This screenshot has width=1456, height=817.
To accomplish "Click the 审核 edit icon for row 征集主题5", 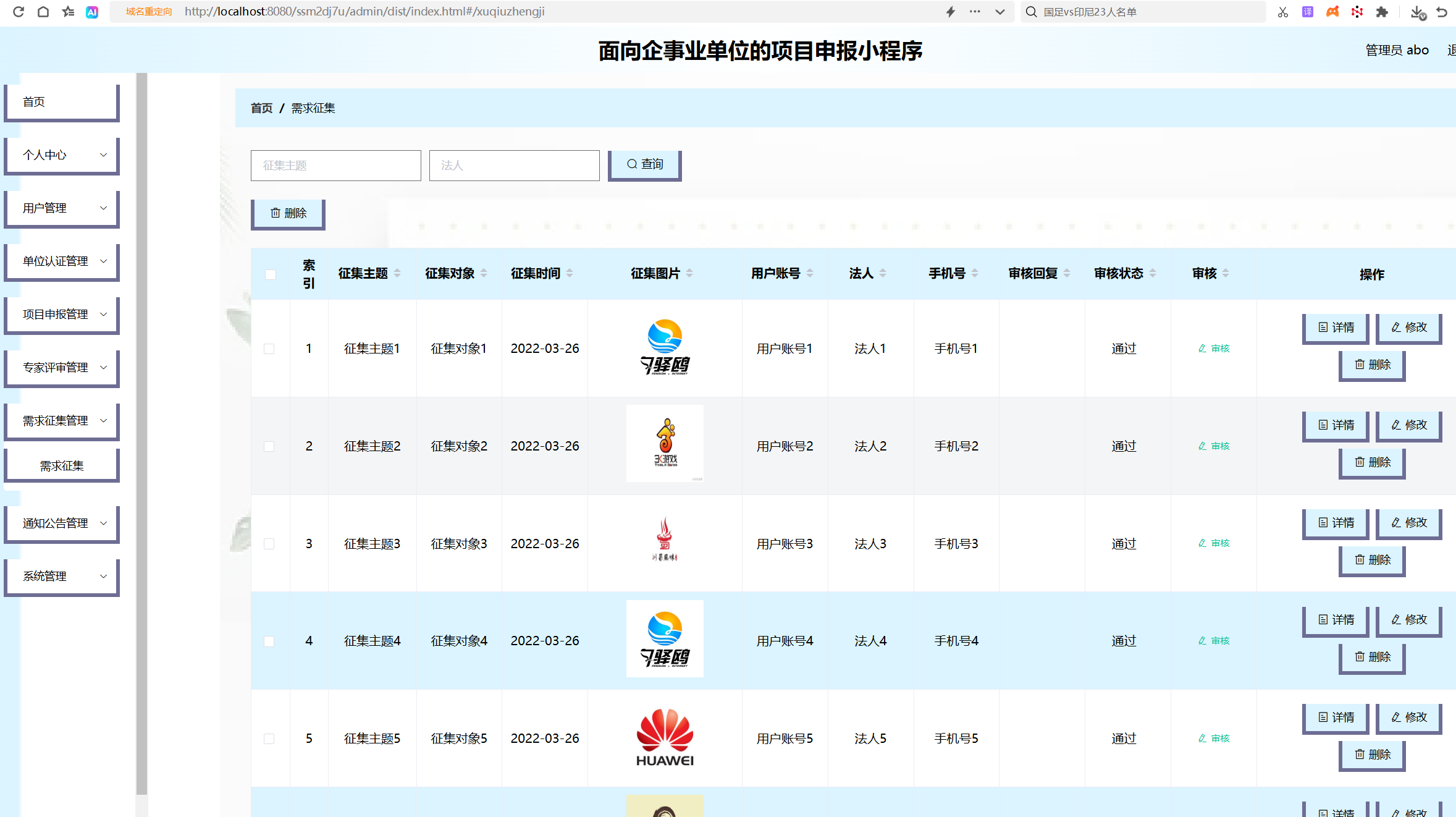I will 1214,739.
